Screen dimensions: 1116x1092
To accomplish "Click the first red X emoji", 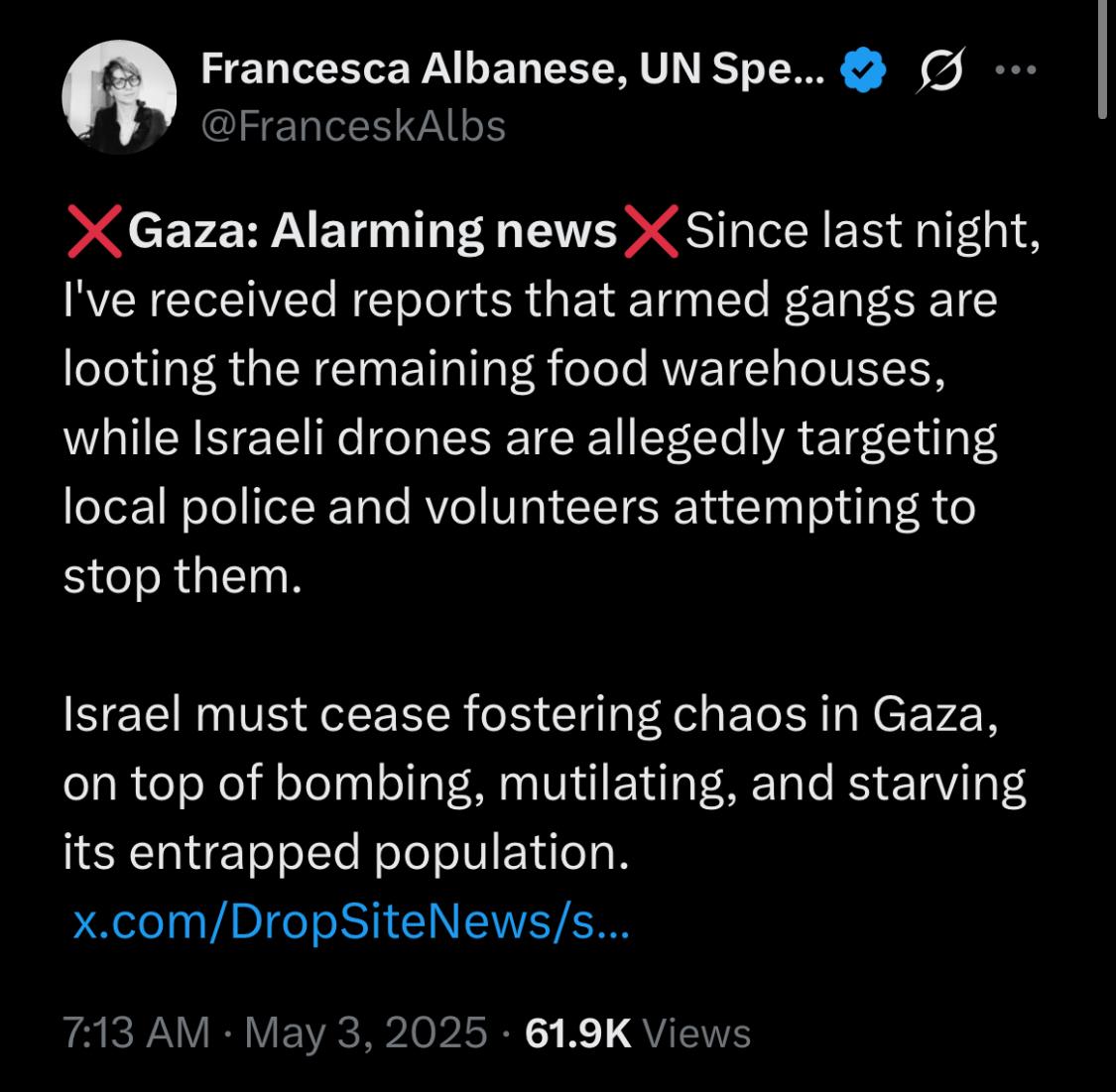I will point(94,231).
